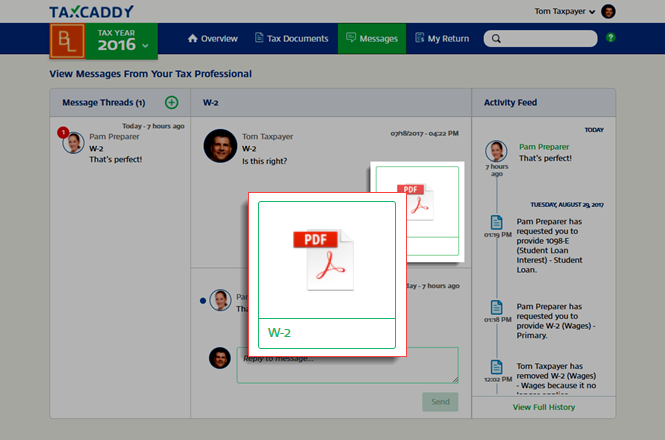This screenshot has width=665, height=440.
Task: Click the My Return form icon
Action: (x=419, y=38)
